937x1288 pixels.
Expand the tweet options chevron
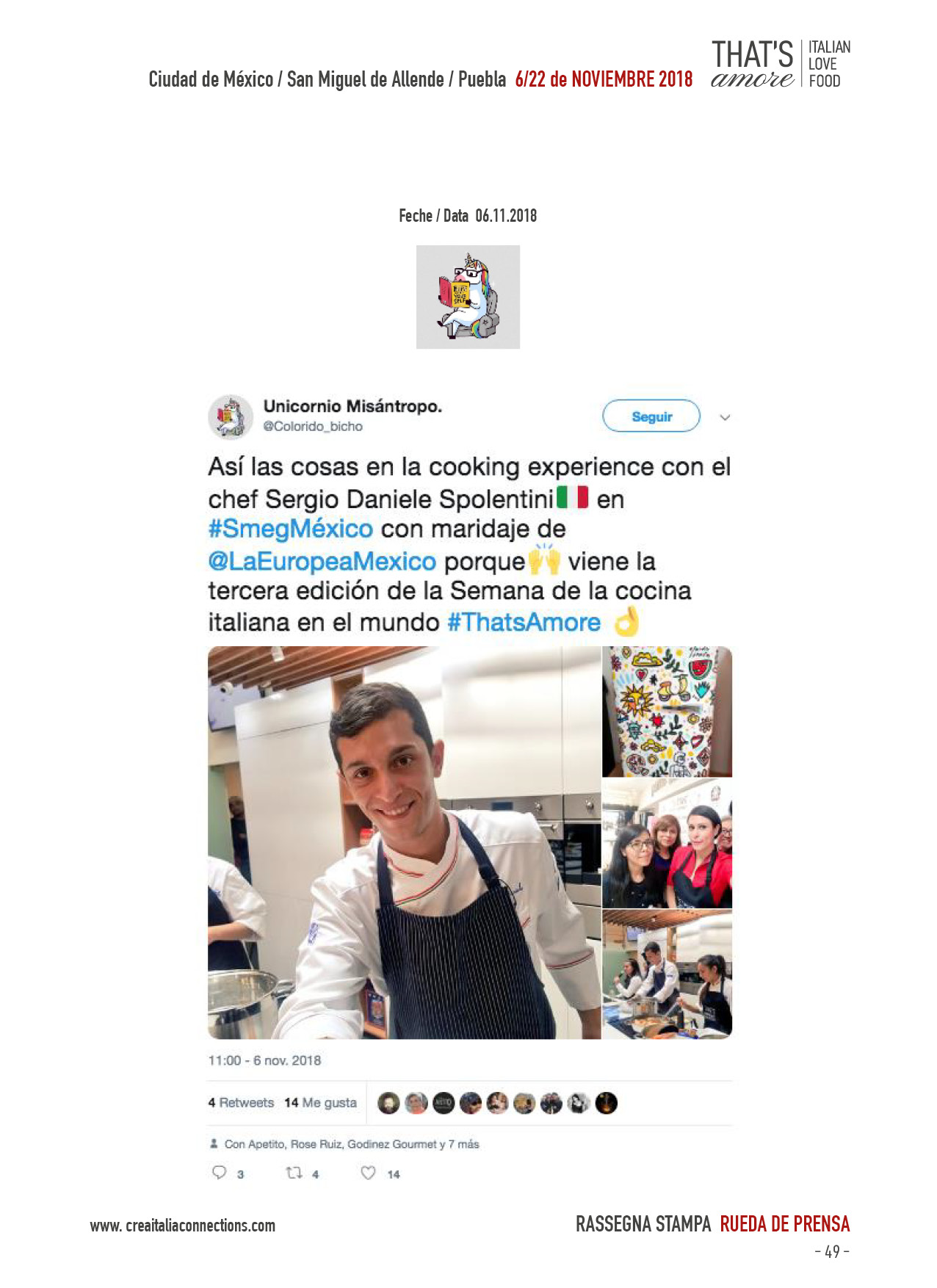pyautogui.click(x=725, y=417)
